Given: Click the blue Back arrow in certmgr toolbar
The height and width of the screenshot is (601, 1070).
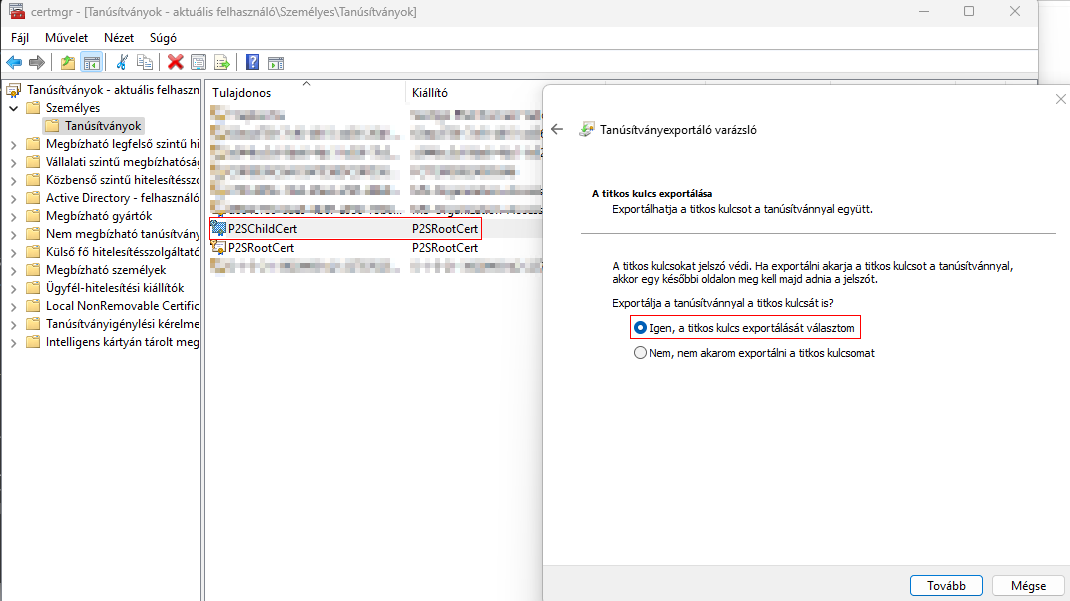Looking at the screenshot, I should coord(14,63).
